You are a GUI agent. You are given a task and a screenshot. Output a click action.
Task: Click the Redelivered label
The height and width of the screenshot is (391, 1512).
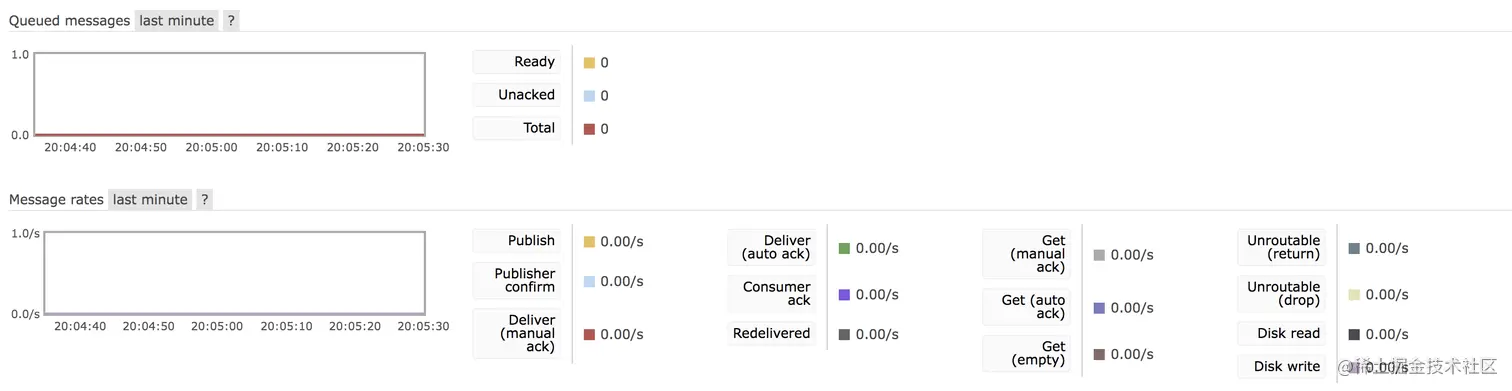pyautogui.click(x=771, y=334)
